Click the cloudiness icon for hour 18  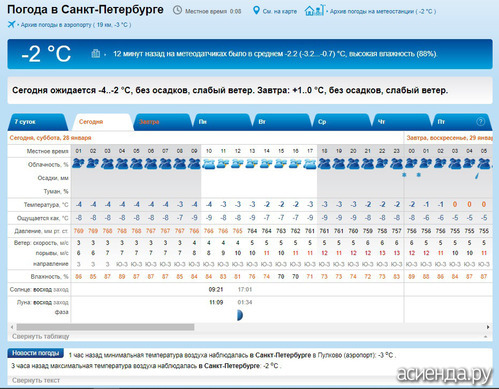[324, 164]
